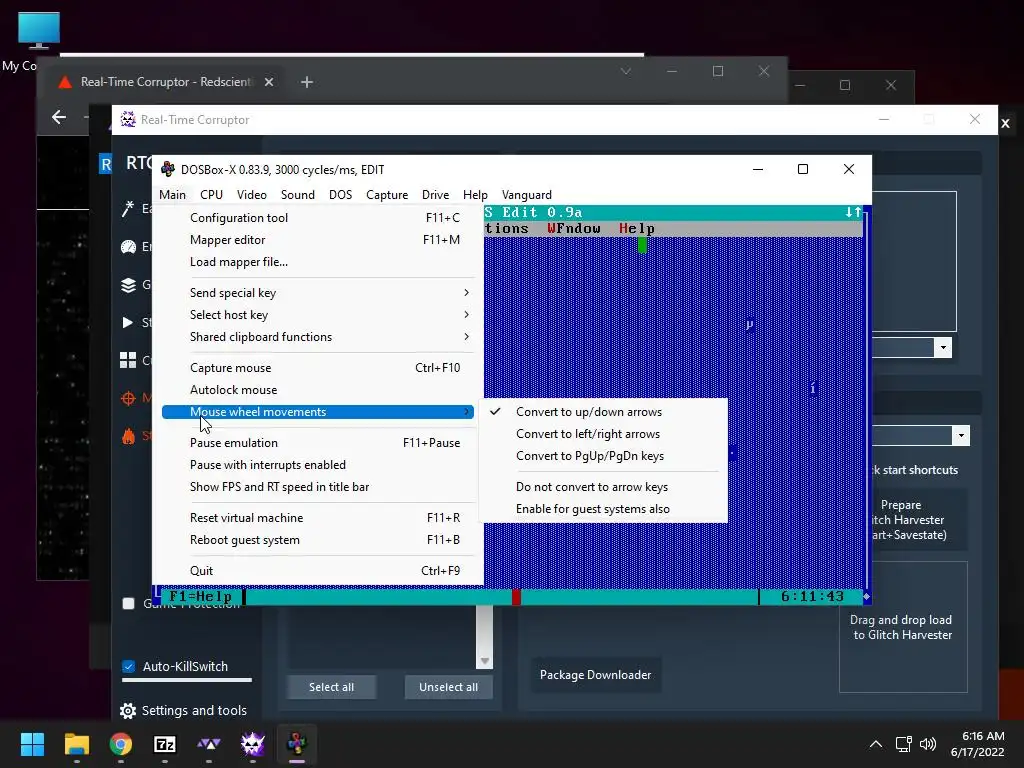Expand Send special key submenu
Viewport: 1024px width, 768px height.
coord(318,293)
